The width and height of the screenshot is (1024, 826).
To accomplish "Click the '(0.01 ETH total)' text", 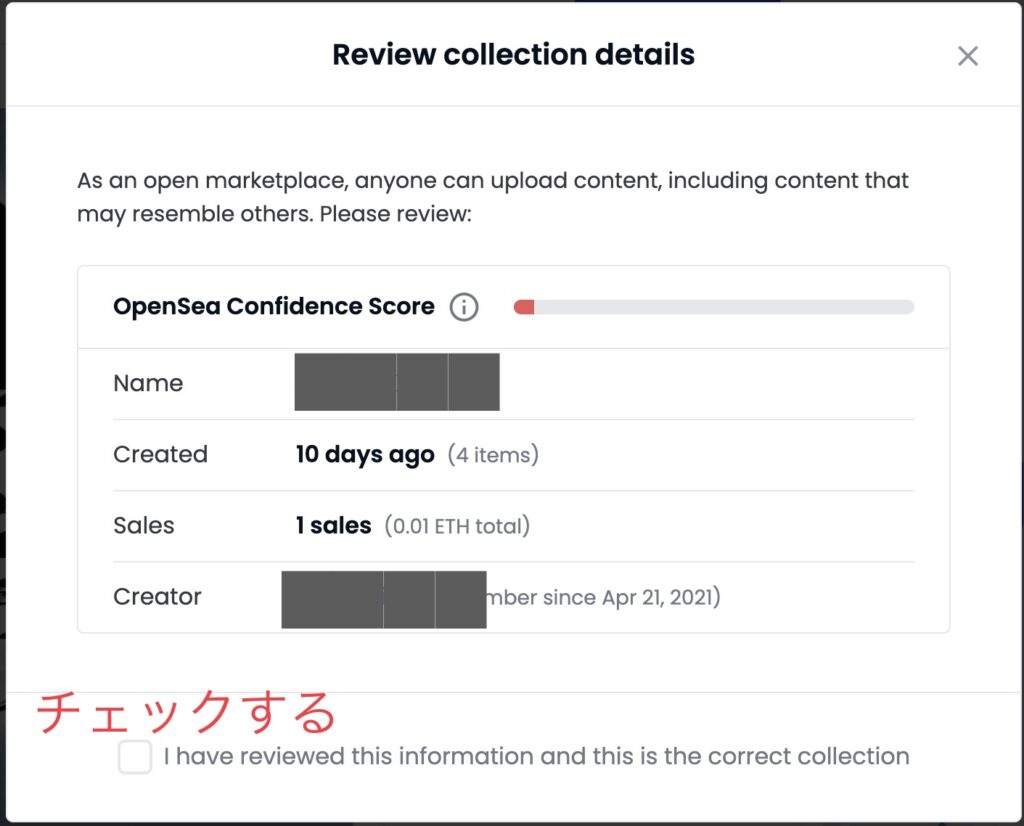I will click(x=457, y=526).
